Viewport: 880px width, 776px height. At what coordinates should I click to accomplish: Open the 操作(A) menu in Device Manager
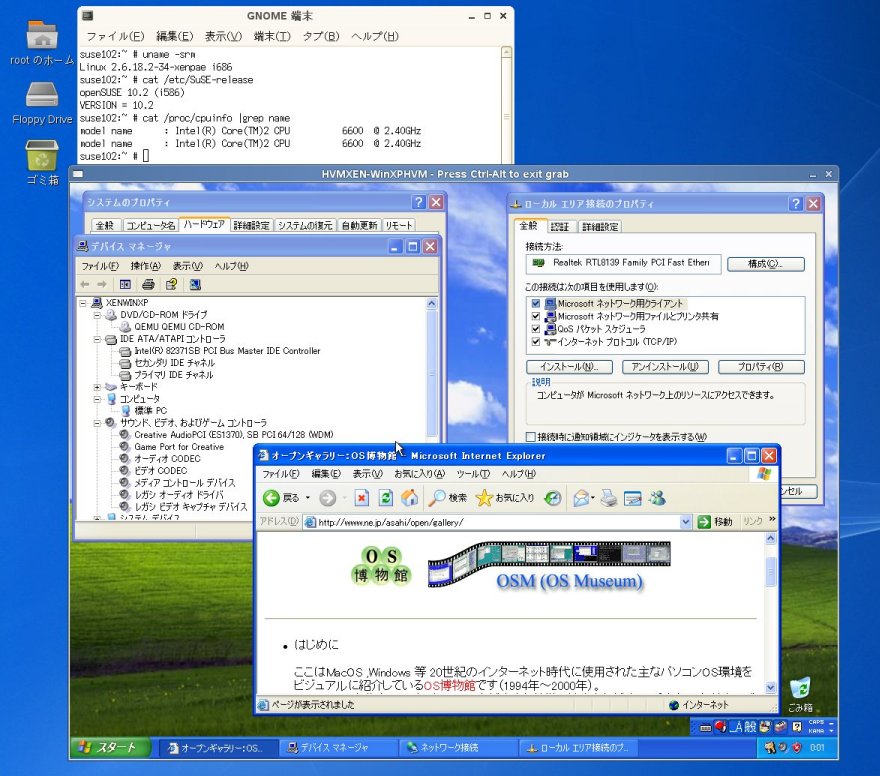point(145,266)
